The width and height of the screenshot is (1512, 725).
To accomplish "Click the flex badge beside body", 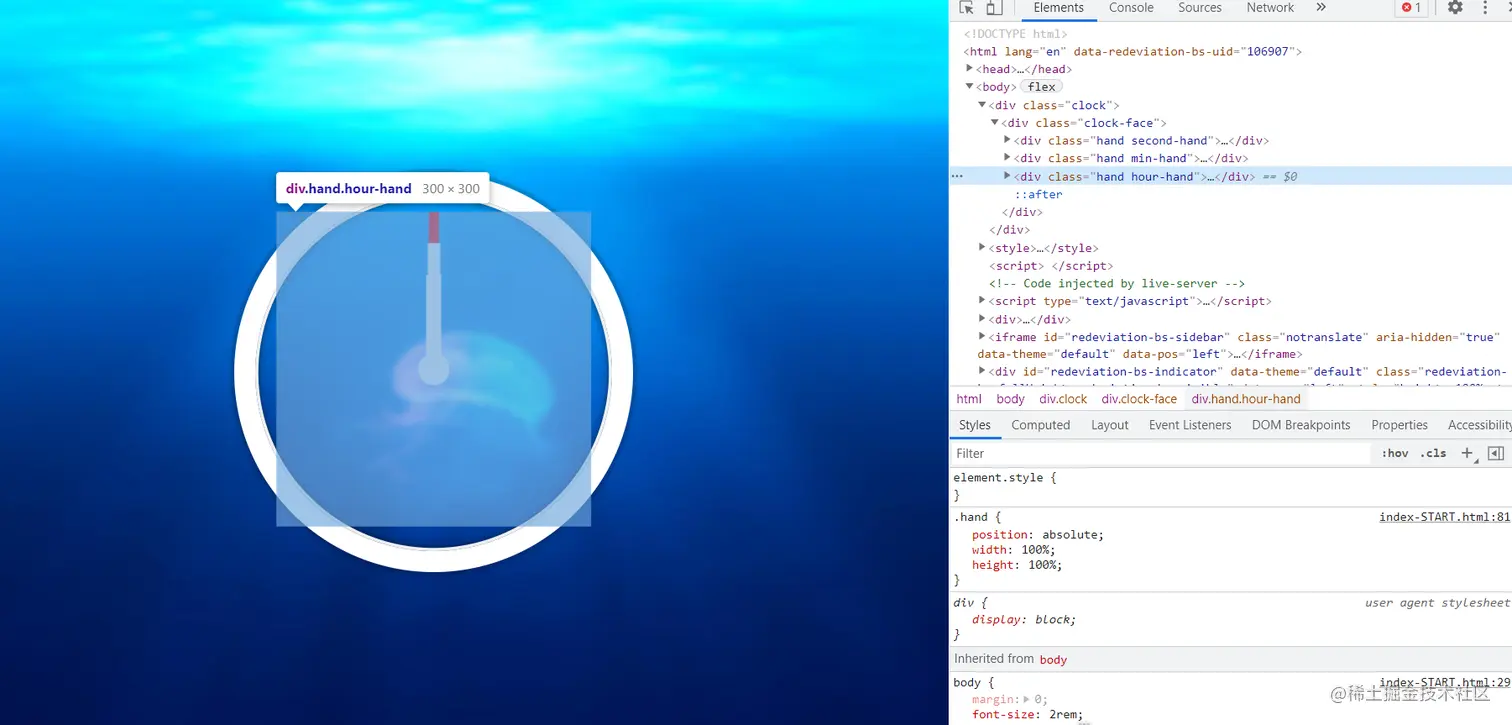I will (1041, 87).
